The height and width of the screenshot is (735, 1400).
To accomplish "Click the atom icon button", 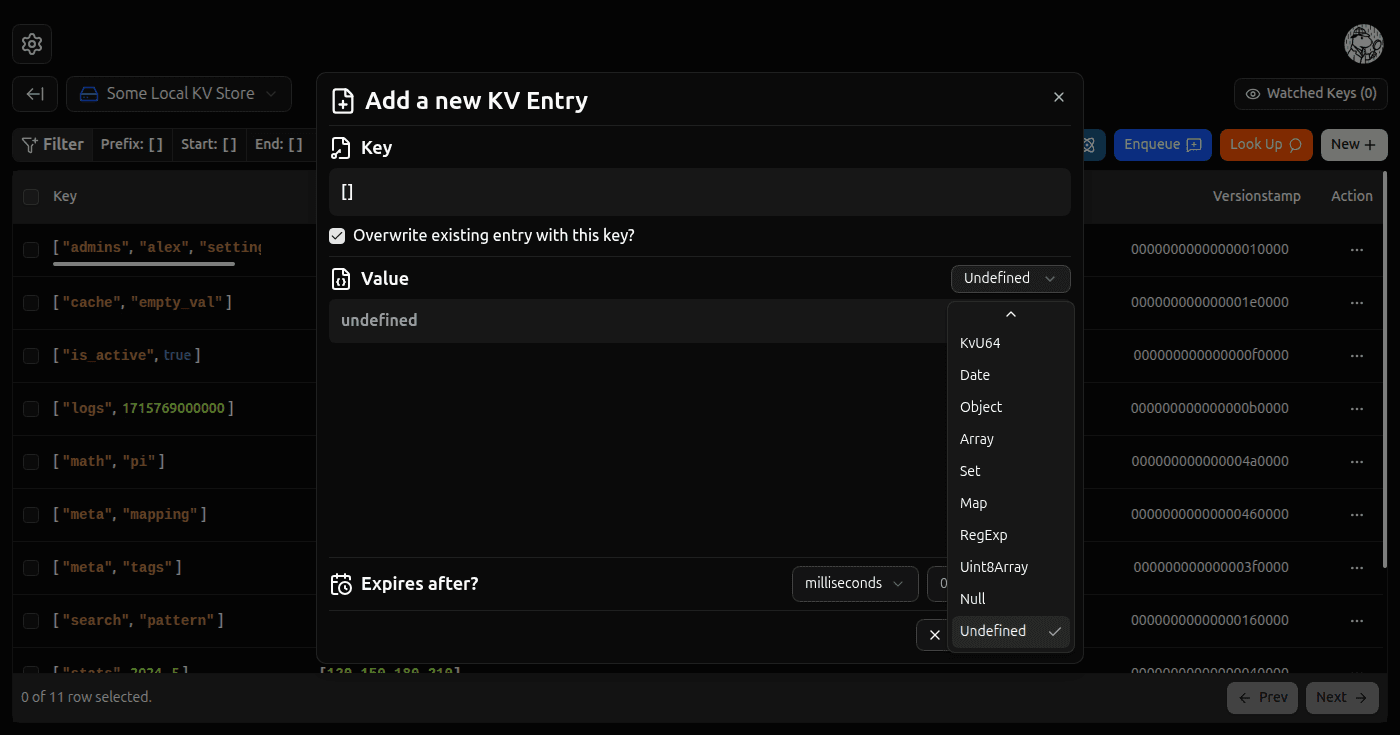I will pos(1089,145).
